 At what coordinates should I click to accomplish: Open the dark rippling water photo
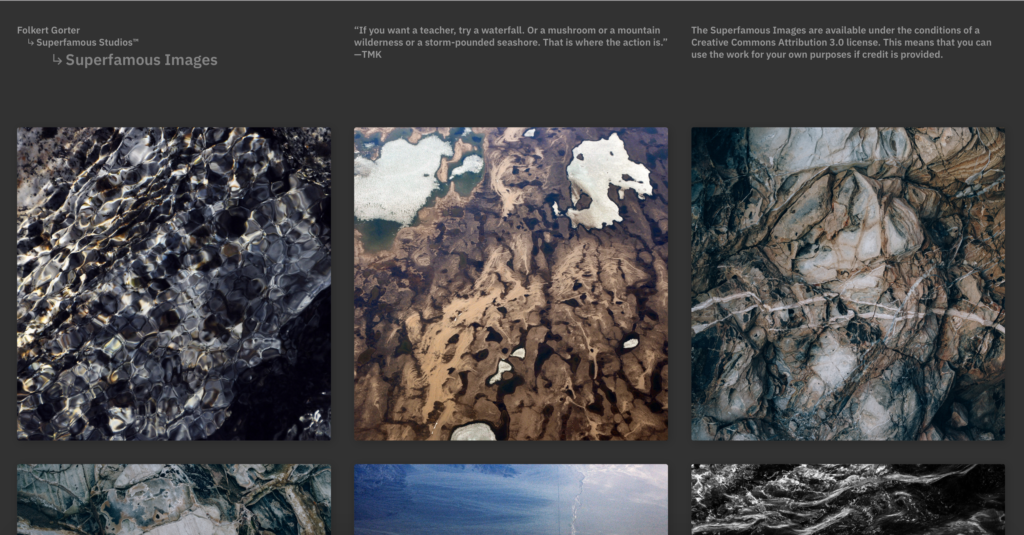pyautogui.click(x=174, y=284)
